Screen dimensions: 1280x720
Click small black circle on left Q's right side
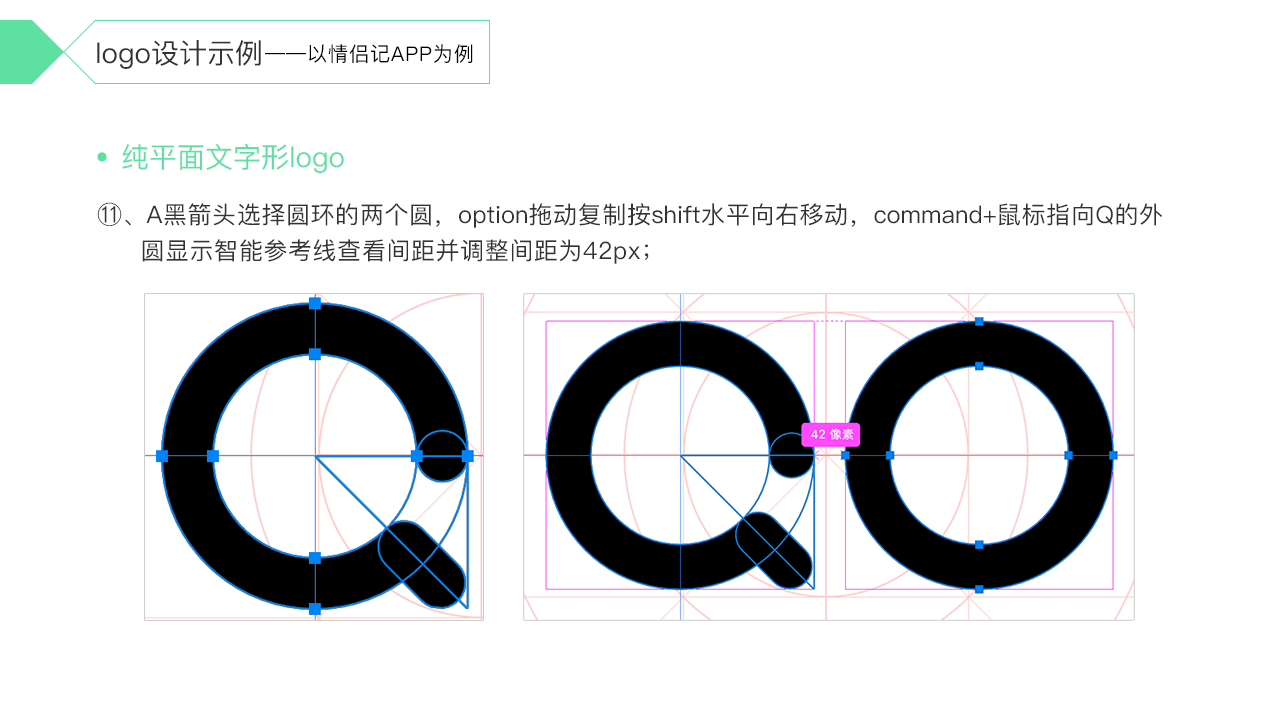(x=442, y=456)
